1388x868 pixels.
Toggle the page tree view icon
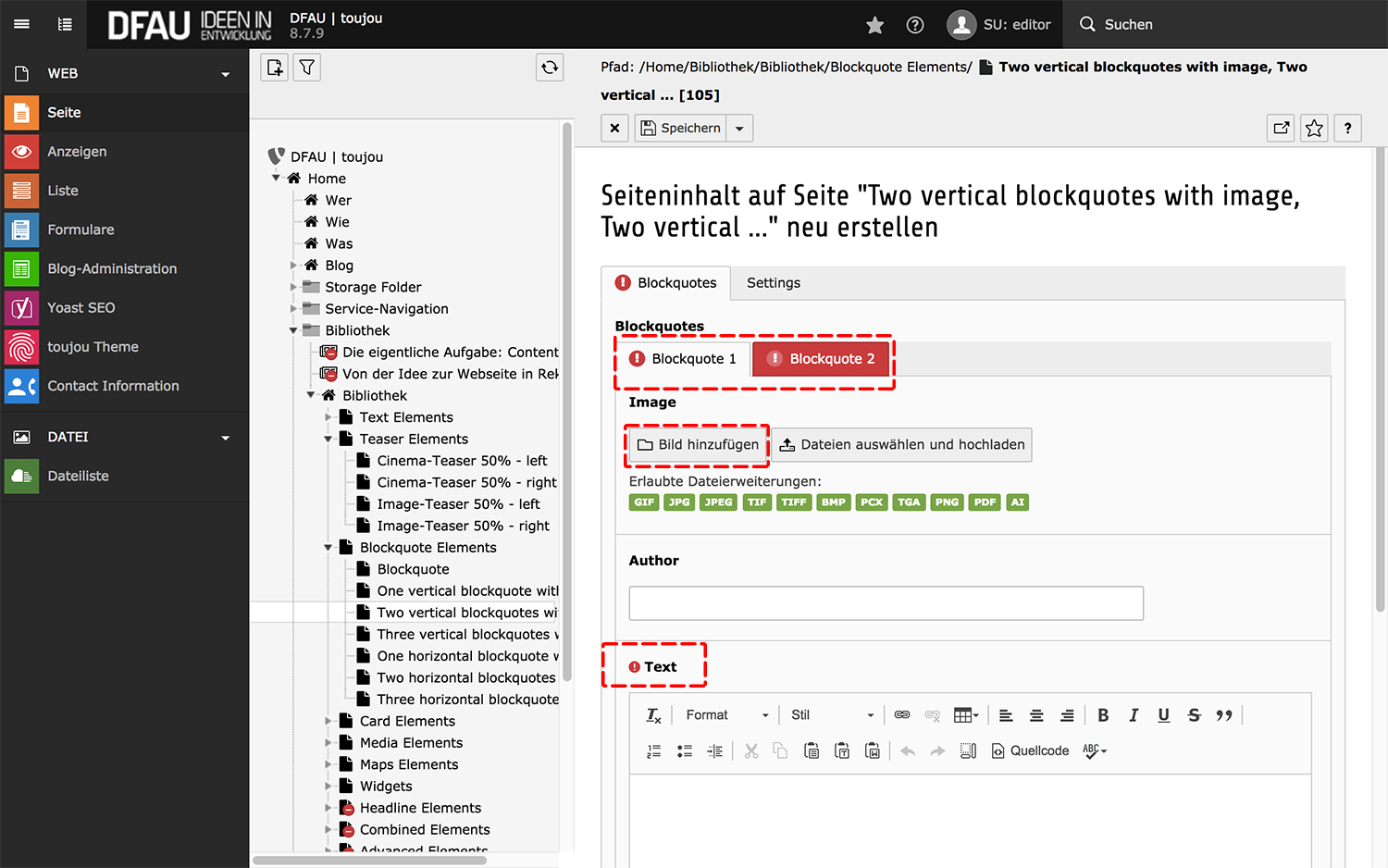(65, 24)
